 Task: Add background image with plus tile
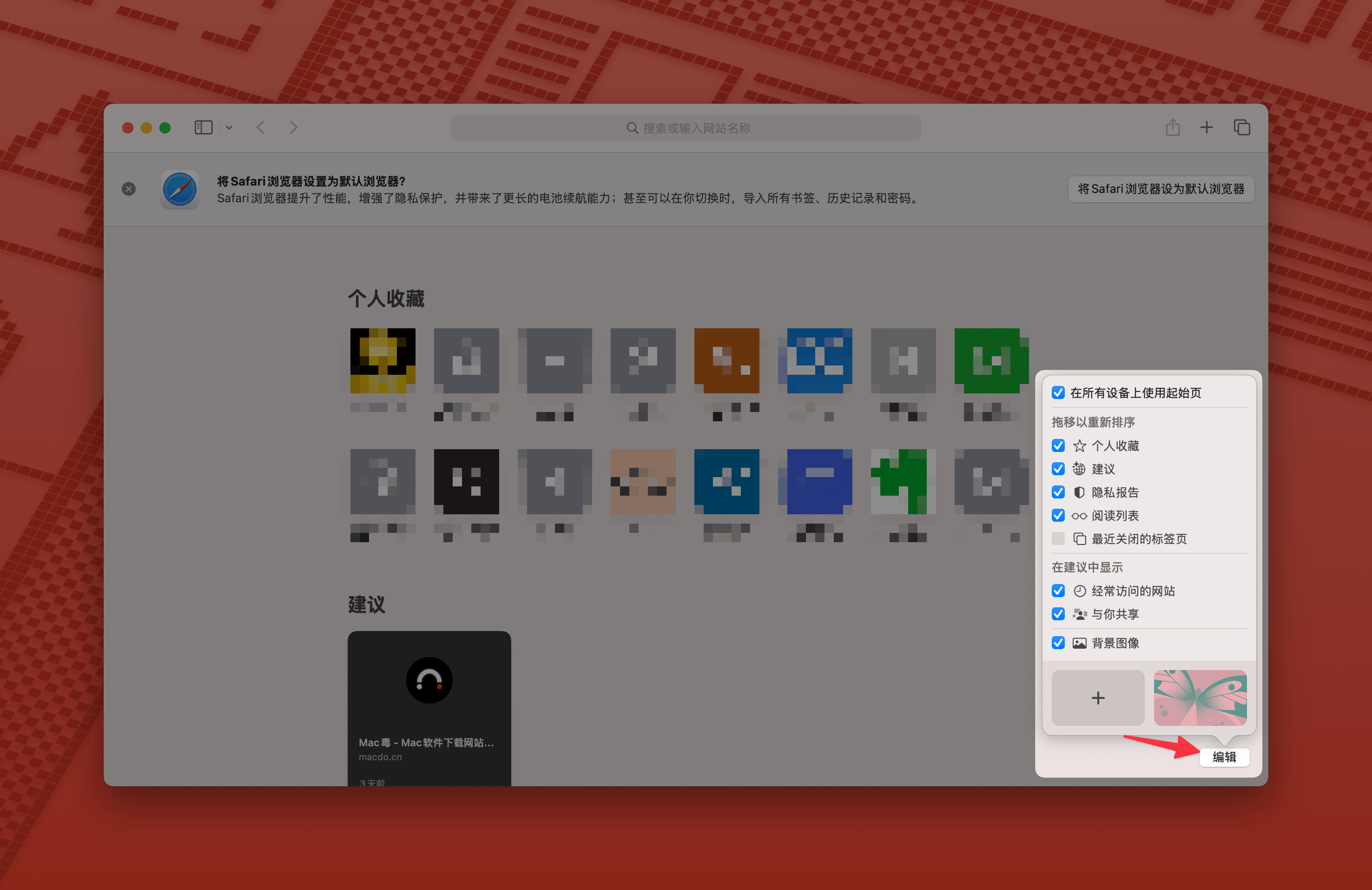(x=1098, y=698)
